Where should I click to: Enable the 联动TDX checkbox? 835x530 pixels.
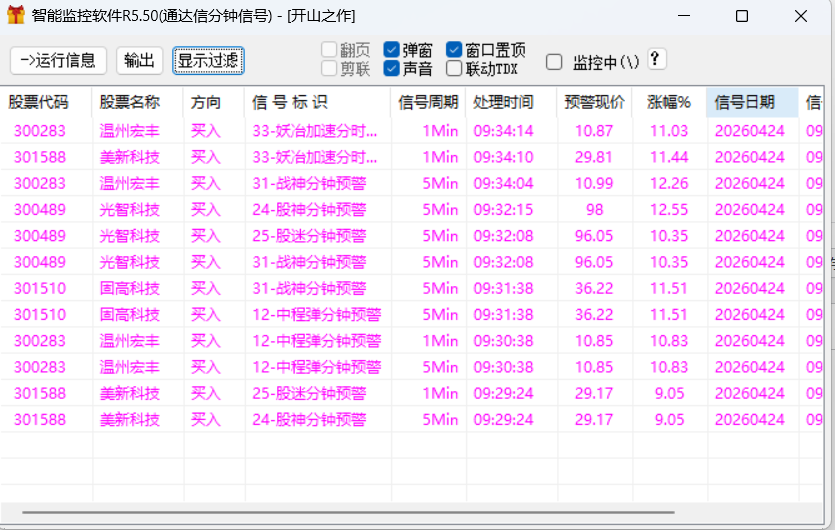(x=454, y=68)
